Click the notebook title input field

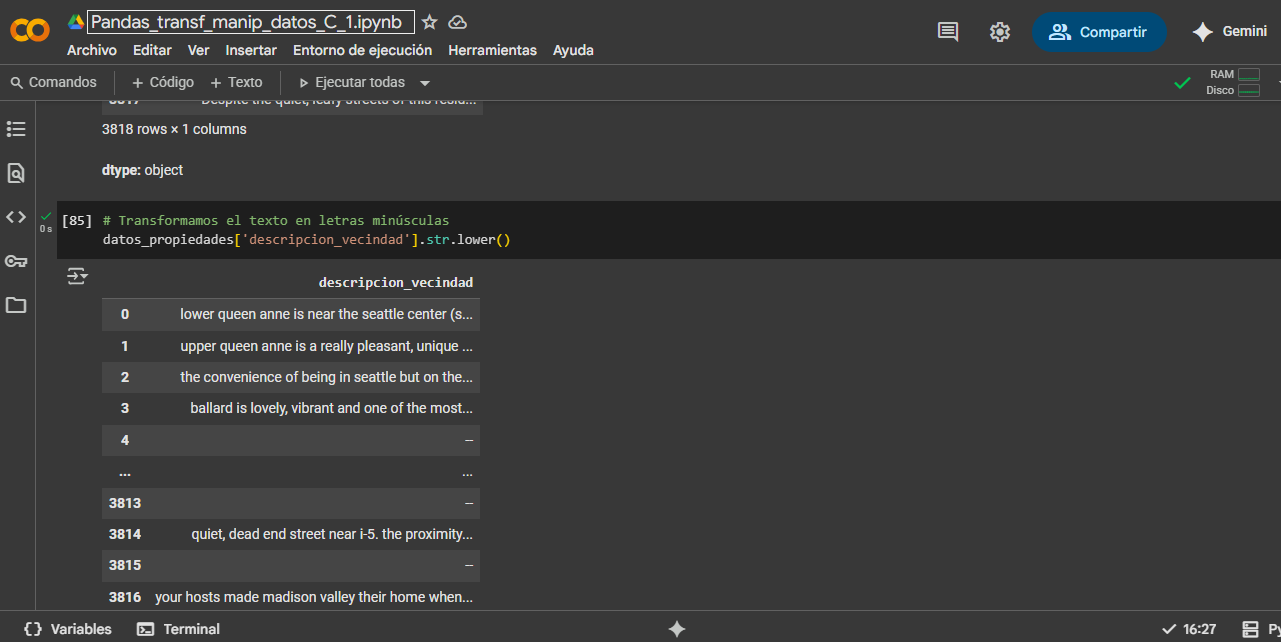pos(251,22)
